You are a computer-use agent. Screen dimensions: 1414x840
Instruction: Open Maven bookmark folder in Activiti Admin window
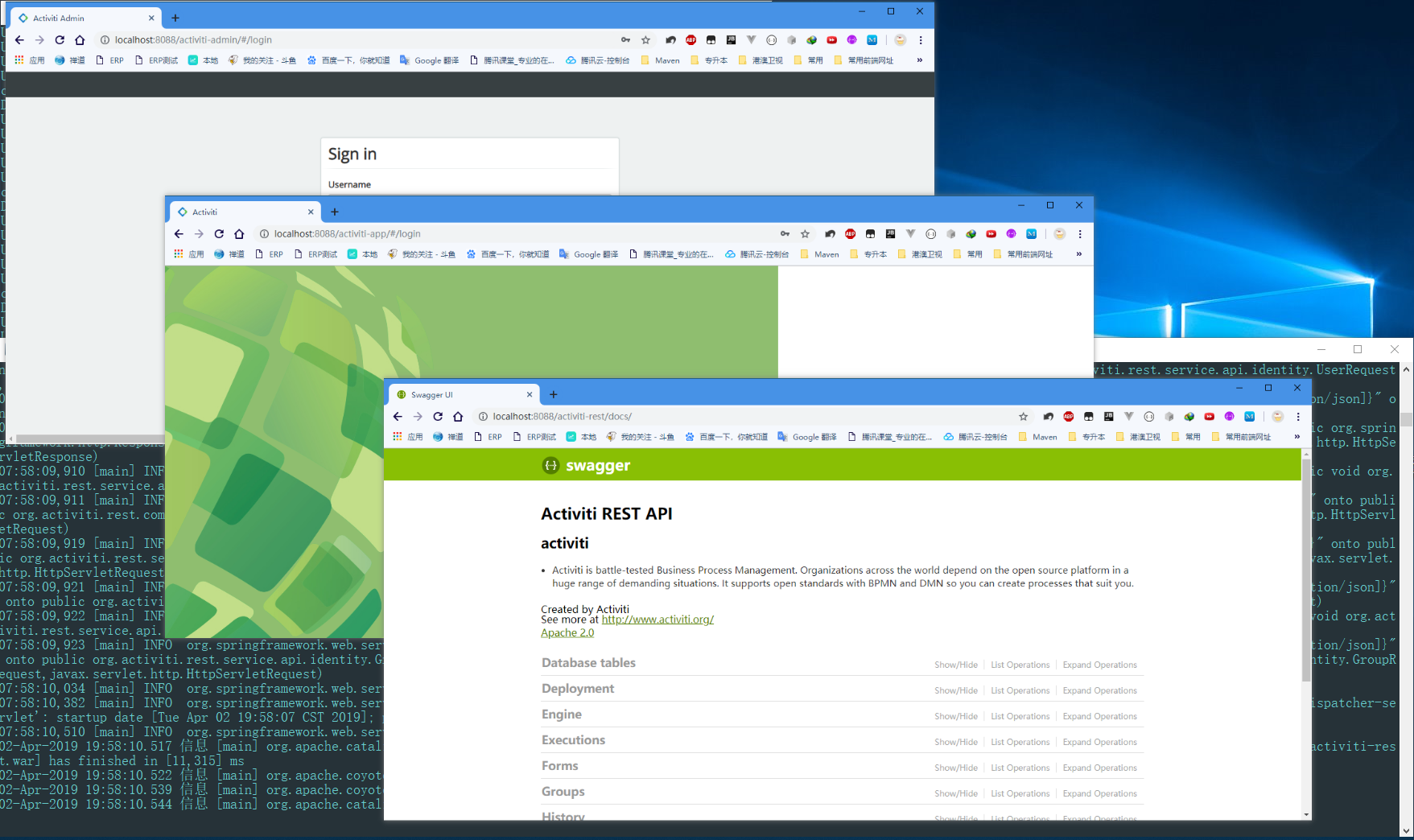pos(661,60)
